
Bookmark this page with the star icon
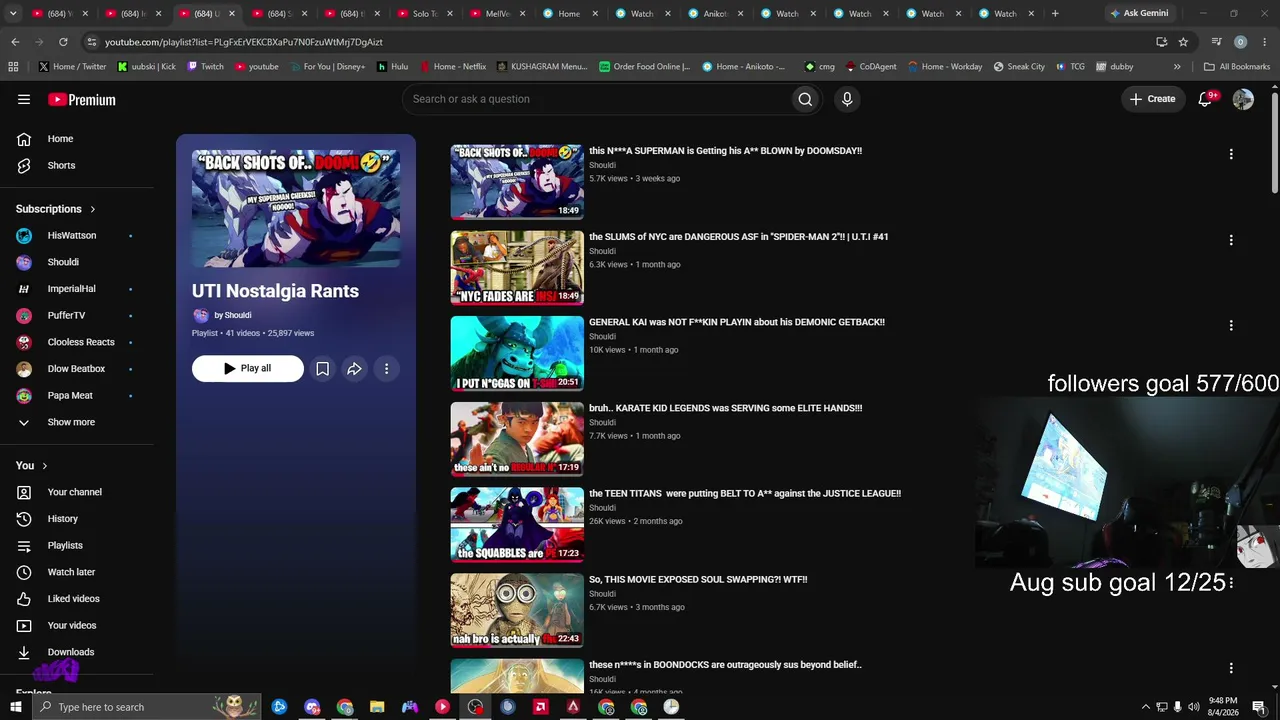(1183, 42)
